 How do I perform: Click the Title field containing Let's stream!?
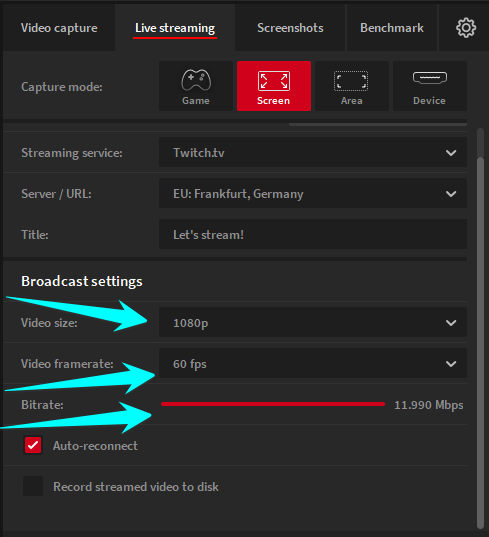click(313, 235)
